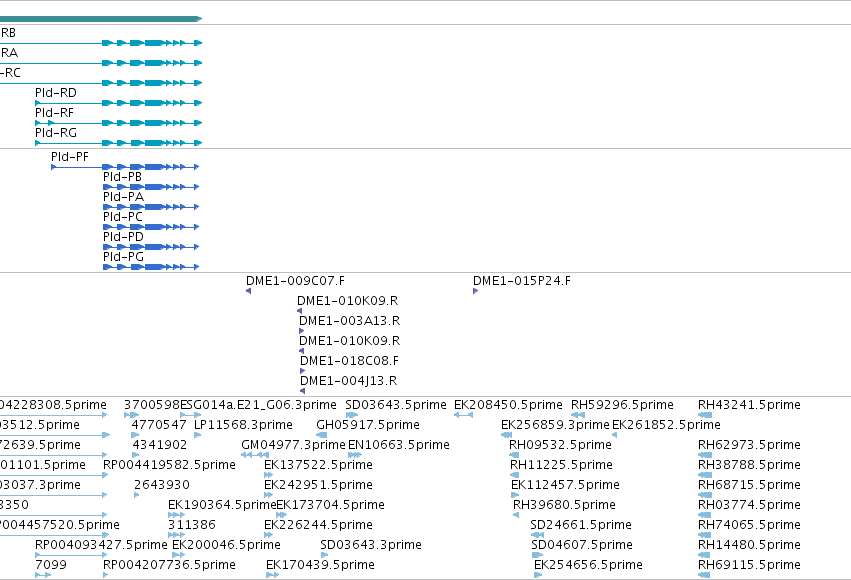The height and width of the screenshot is (580, 851).
Task: Click RH69115.5prime EST label
Action: 750,565
